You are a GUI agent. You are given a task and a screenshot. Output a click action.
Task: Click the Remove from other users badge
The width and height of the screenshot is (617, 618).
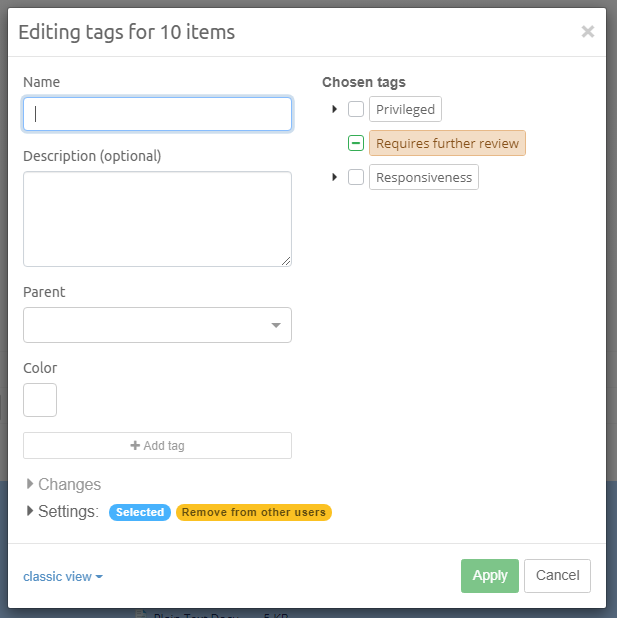pos(254,512)
